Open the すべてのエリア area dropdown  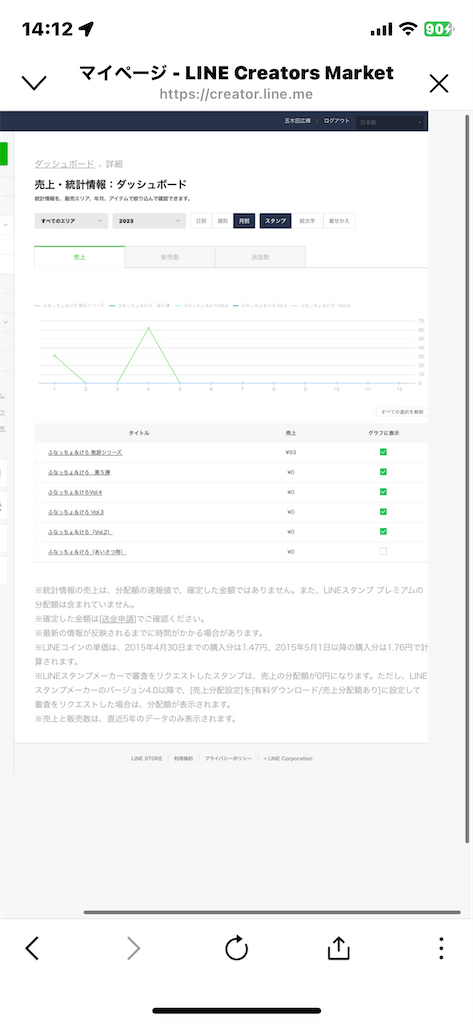pyautogui.click(x=71, y=221)
